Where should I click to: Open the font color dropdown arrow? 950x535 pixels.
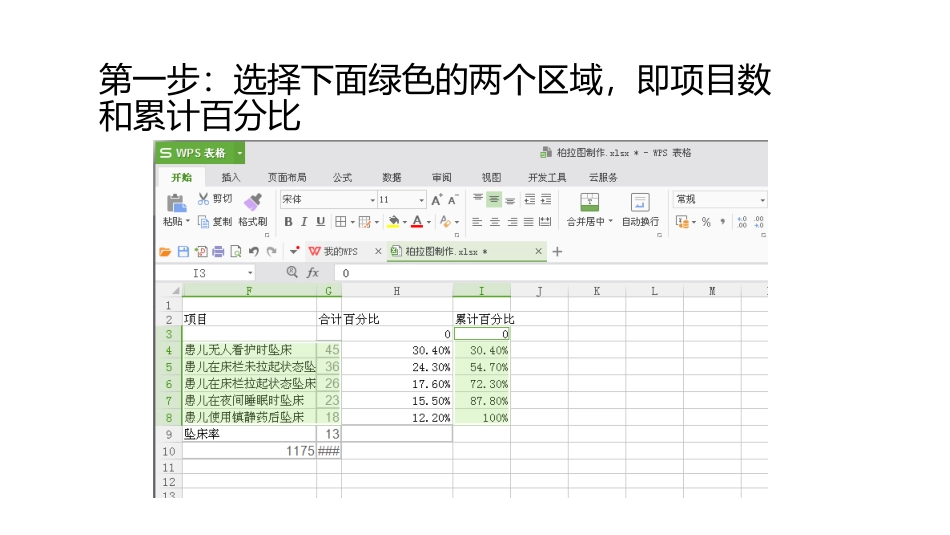[x=429, y=222]
